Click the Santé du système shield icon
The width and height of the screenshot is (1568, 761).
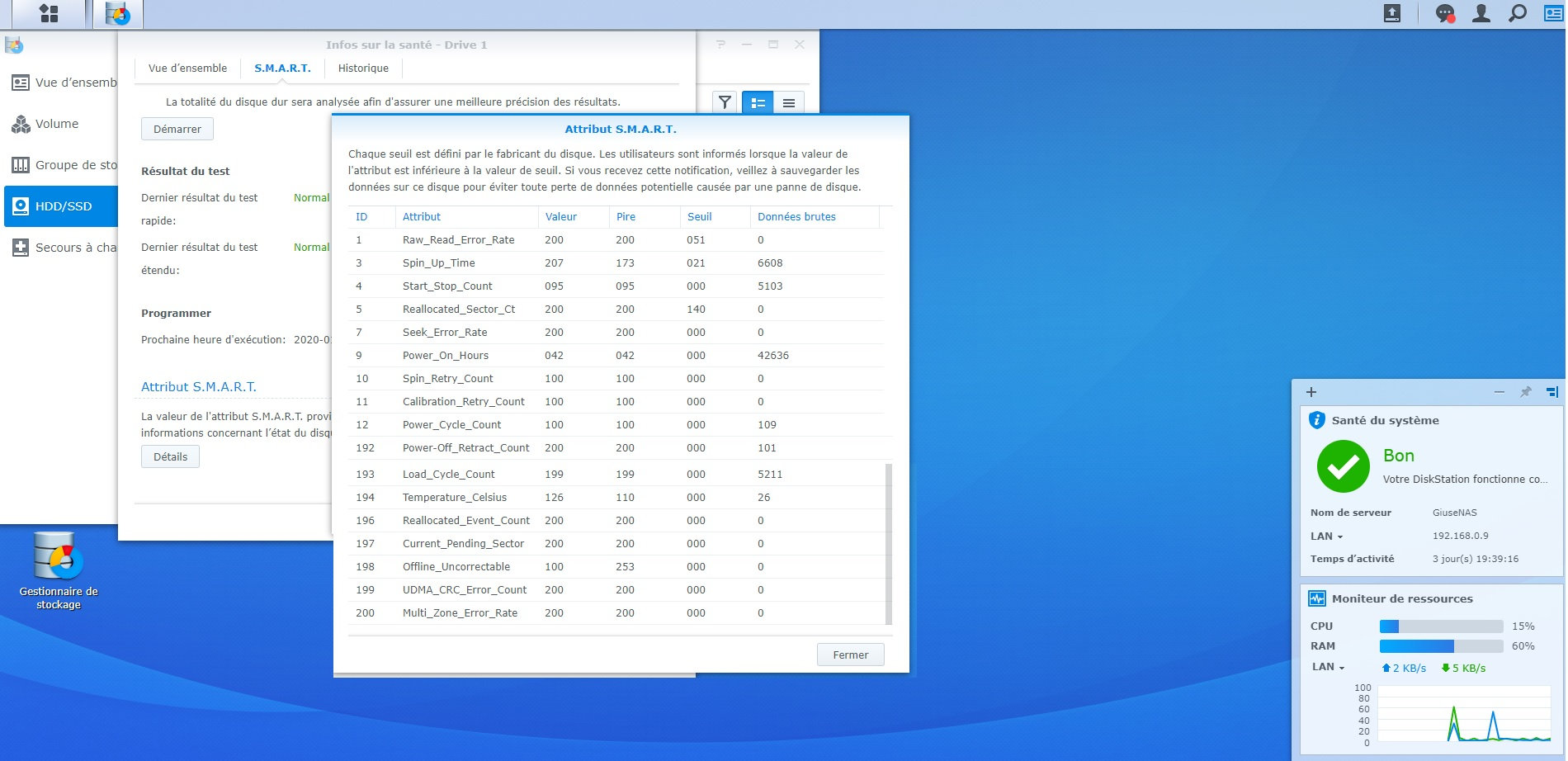1317,420
